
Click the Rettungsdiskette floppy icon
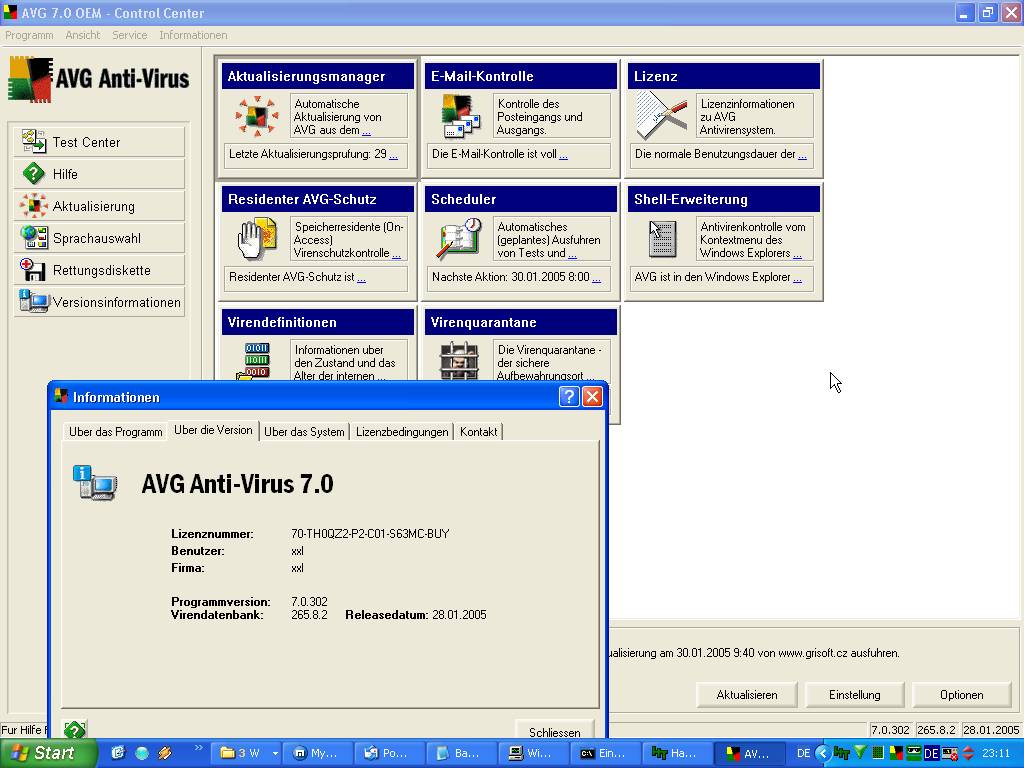(x=33, y=270)
